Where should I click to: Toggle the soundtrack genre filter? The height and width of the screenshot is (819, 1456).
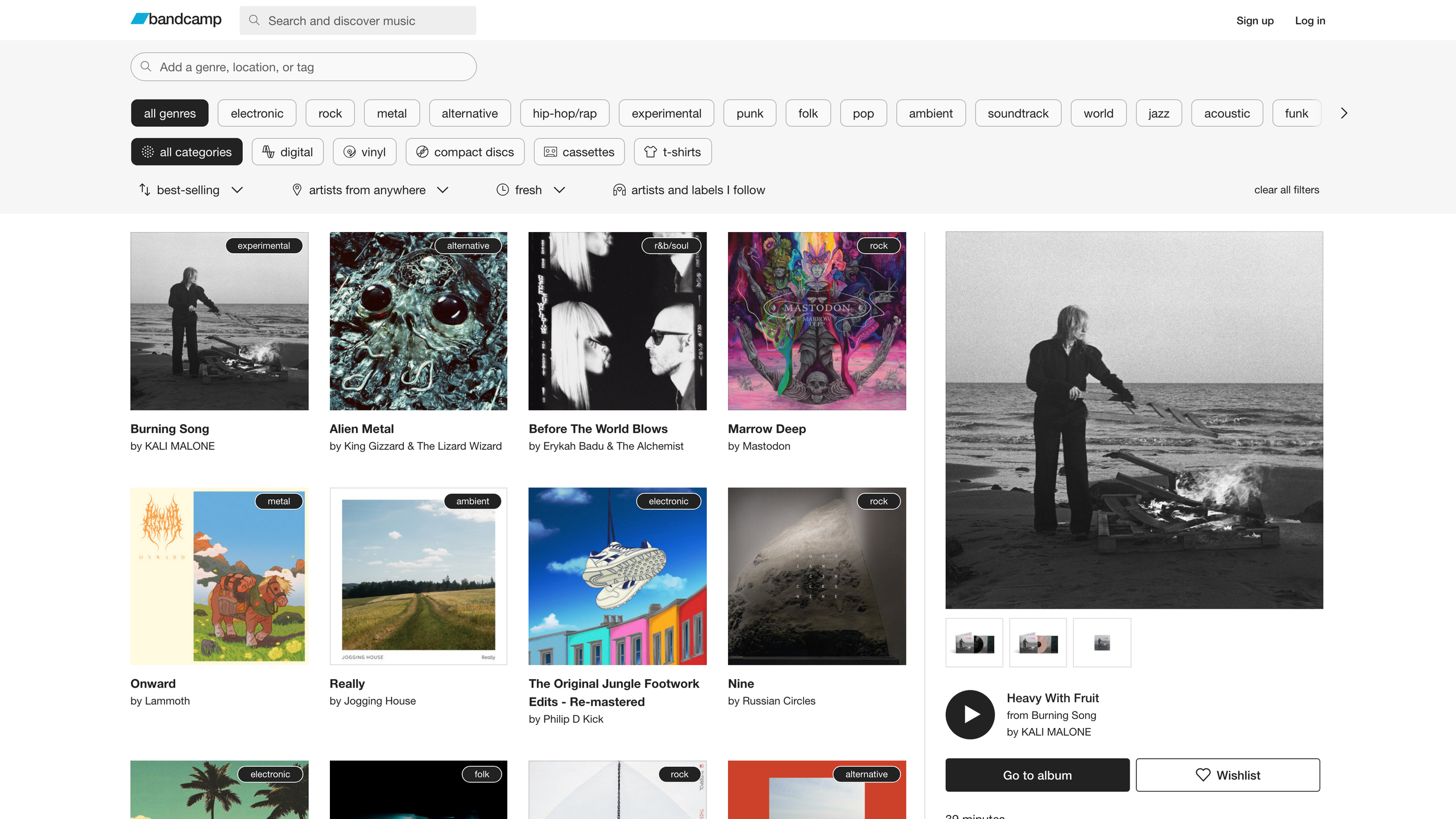(1018, 113)
